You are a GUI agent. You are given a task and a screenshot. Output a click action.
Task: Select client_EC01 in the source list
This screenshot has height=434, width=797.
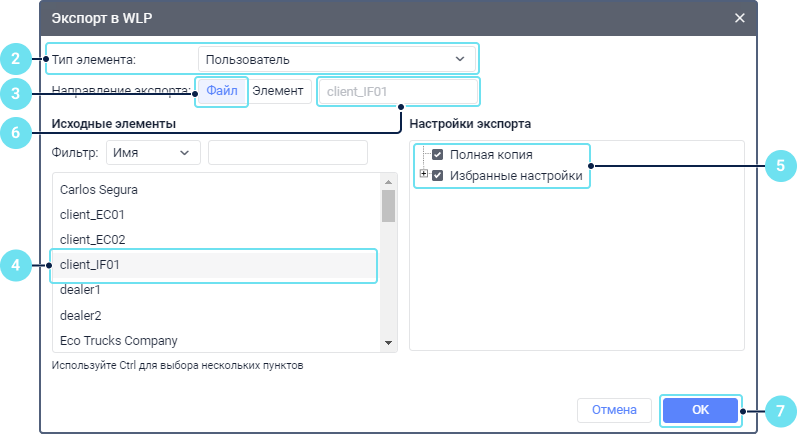pyautogui.click(x=92, y=214)
